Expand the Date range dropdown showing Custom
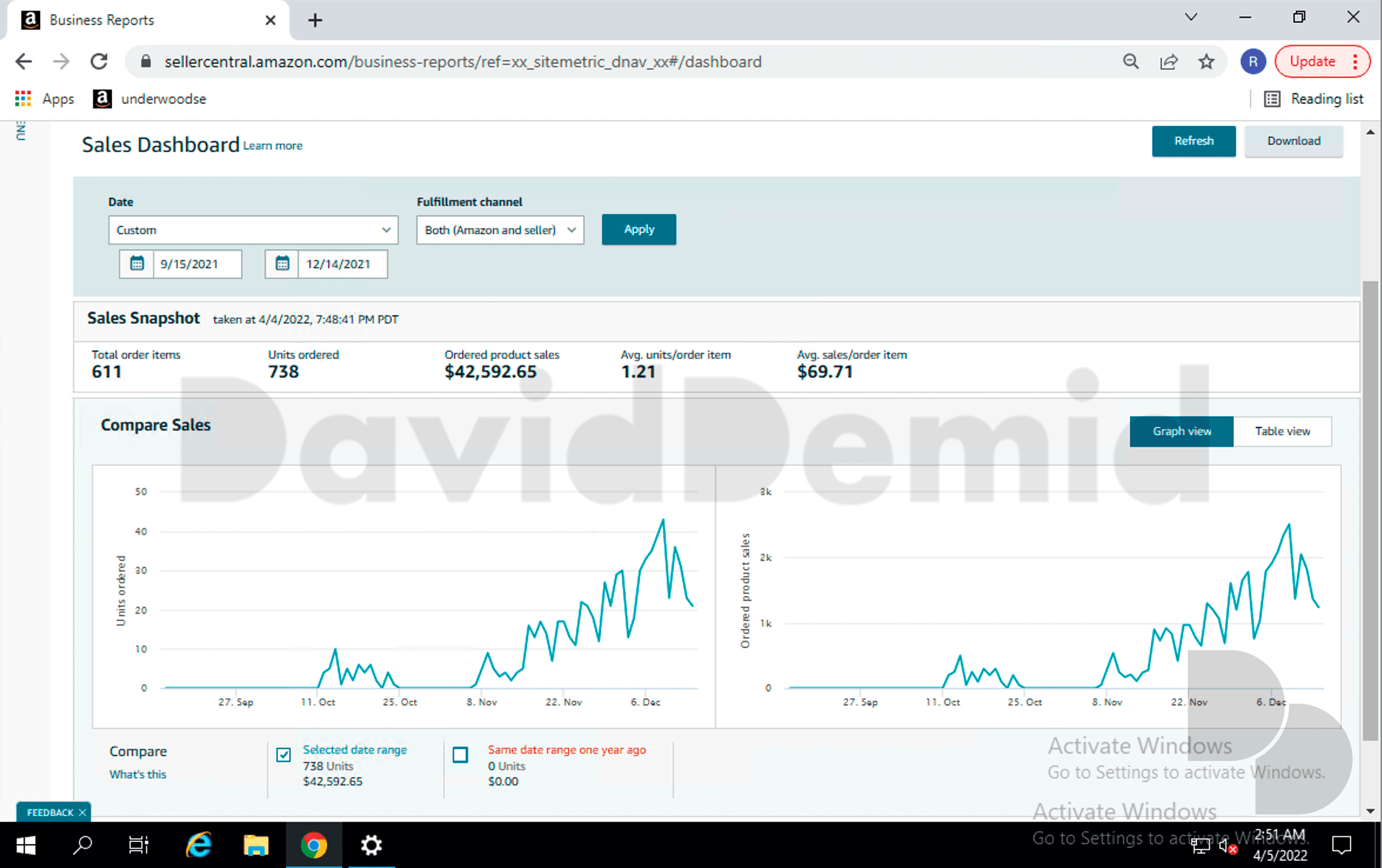The width and height of the screenshot is (1382, 868). tap(253, 230)
